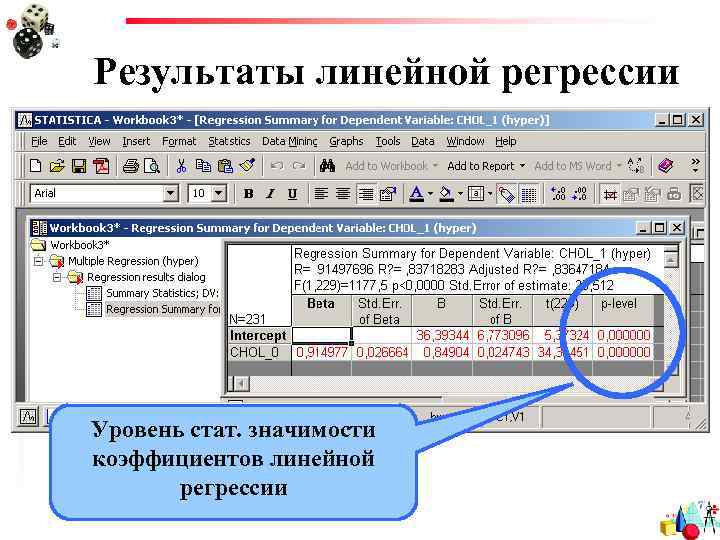Click the A-to-B replace icon
Screen dimensions: 720x540
pos(636,166)
